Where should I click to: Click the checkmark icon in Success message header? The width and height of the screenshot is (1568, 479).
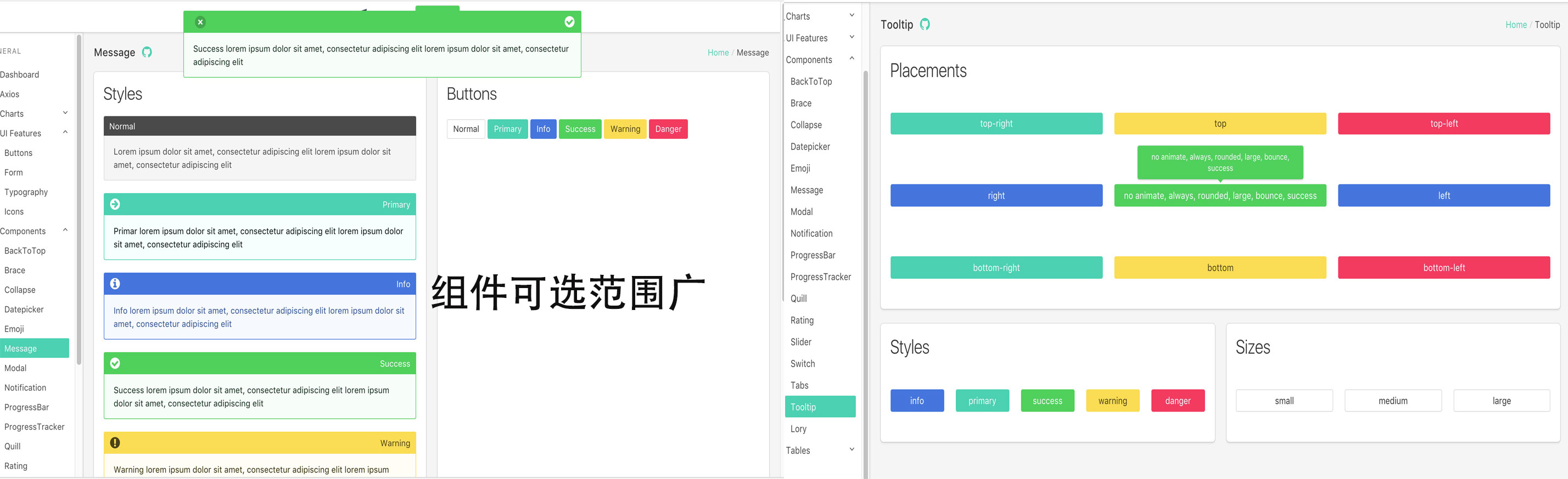115,363
